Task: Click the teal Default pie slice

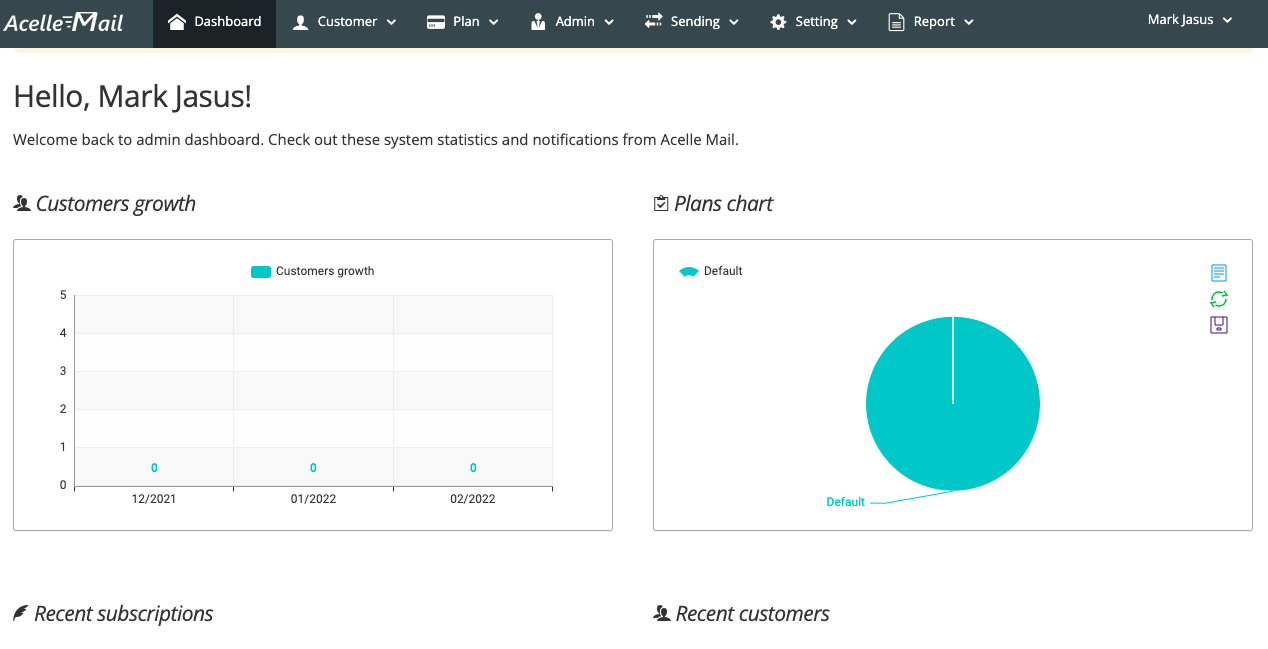Action: [x=953, y=404]
